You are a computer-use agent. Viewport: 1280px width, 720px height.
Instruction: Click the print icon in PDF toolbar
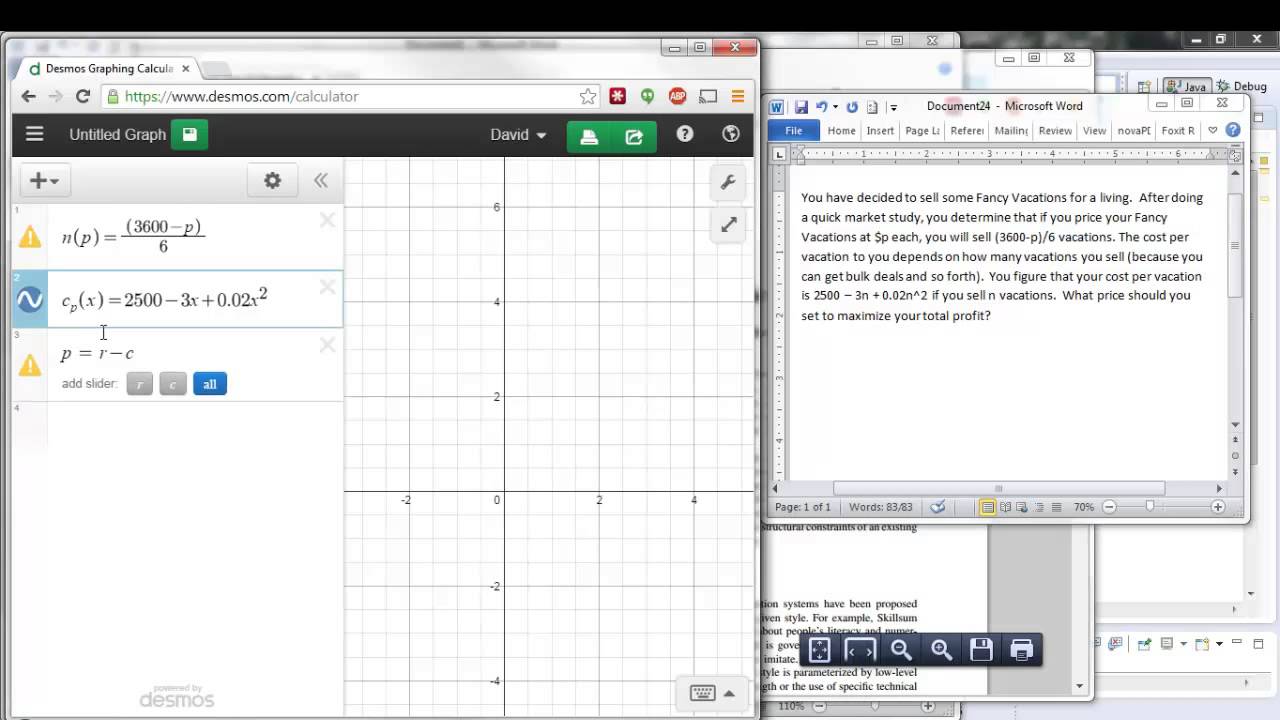[x=1021, y=650]
